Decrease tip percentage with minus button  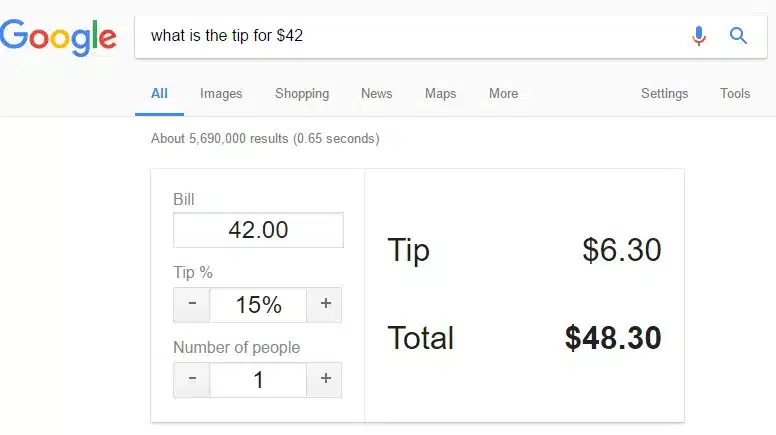coord(192,305)
